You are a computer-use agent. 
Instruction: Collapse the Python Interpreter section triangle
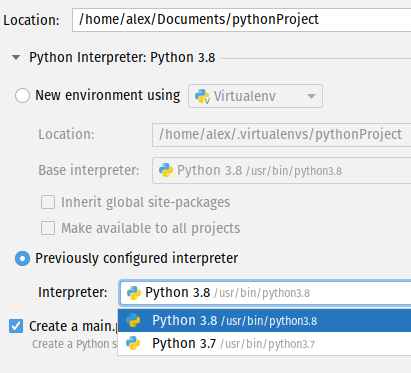pyautogui.click(x=16, y=57)
